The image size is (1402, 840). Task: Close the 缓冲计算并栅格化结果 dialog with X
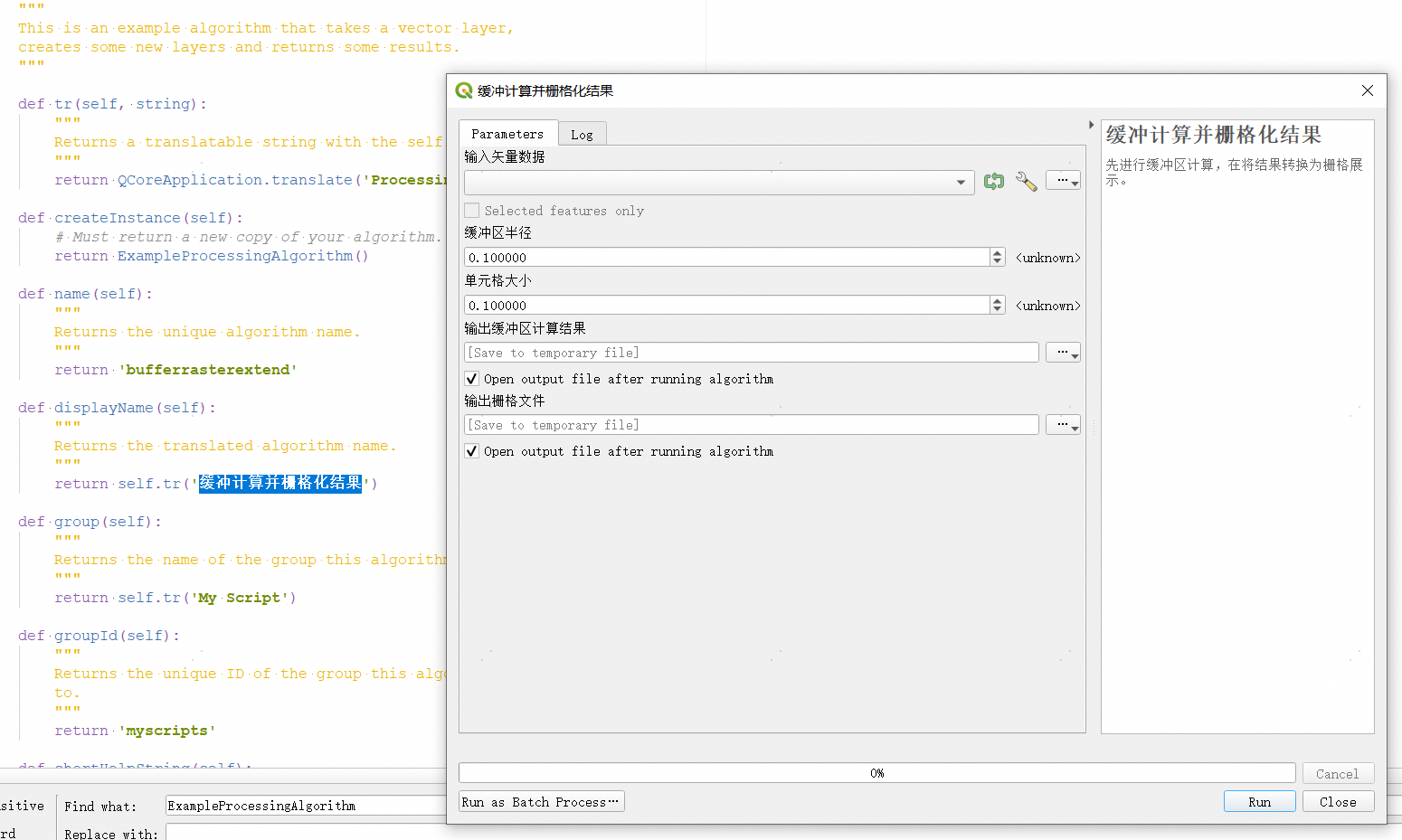click(1367, 90)
